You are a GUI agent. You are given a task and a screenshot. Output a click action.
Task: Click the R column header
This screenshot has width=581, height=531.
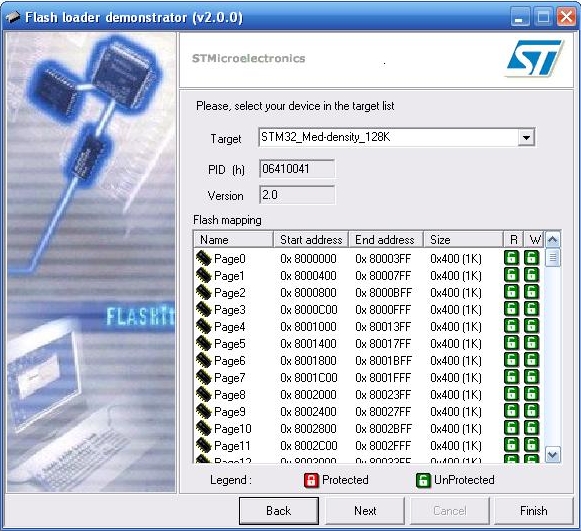pos(514,240)
